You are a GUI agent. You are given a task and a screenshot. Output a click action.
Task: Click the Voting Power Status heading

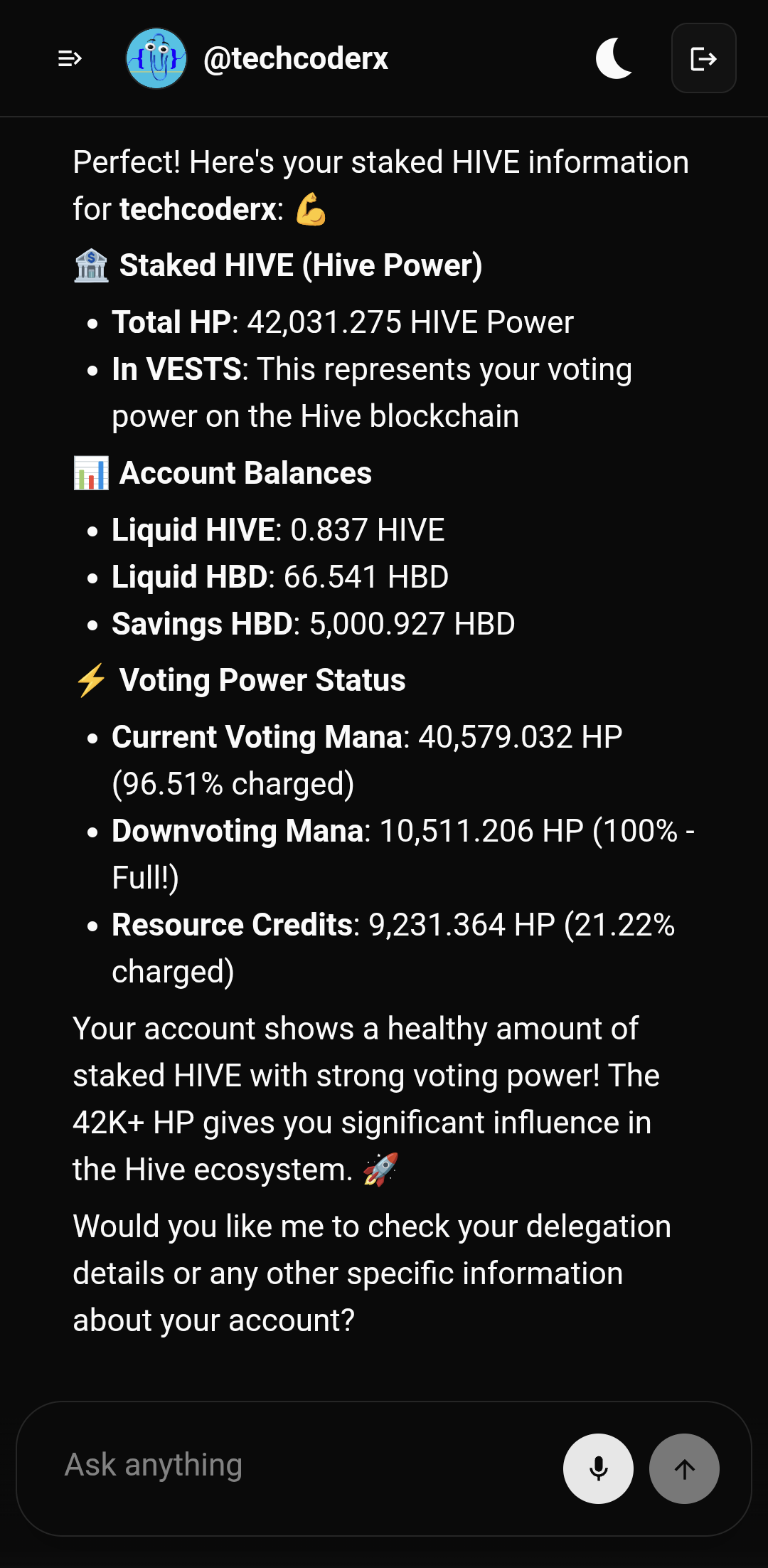click(x=262, y=680)
